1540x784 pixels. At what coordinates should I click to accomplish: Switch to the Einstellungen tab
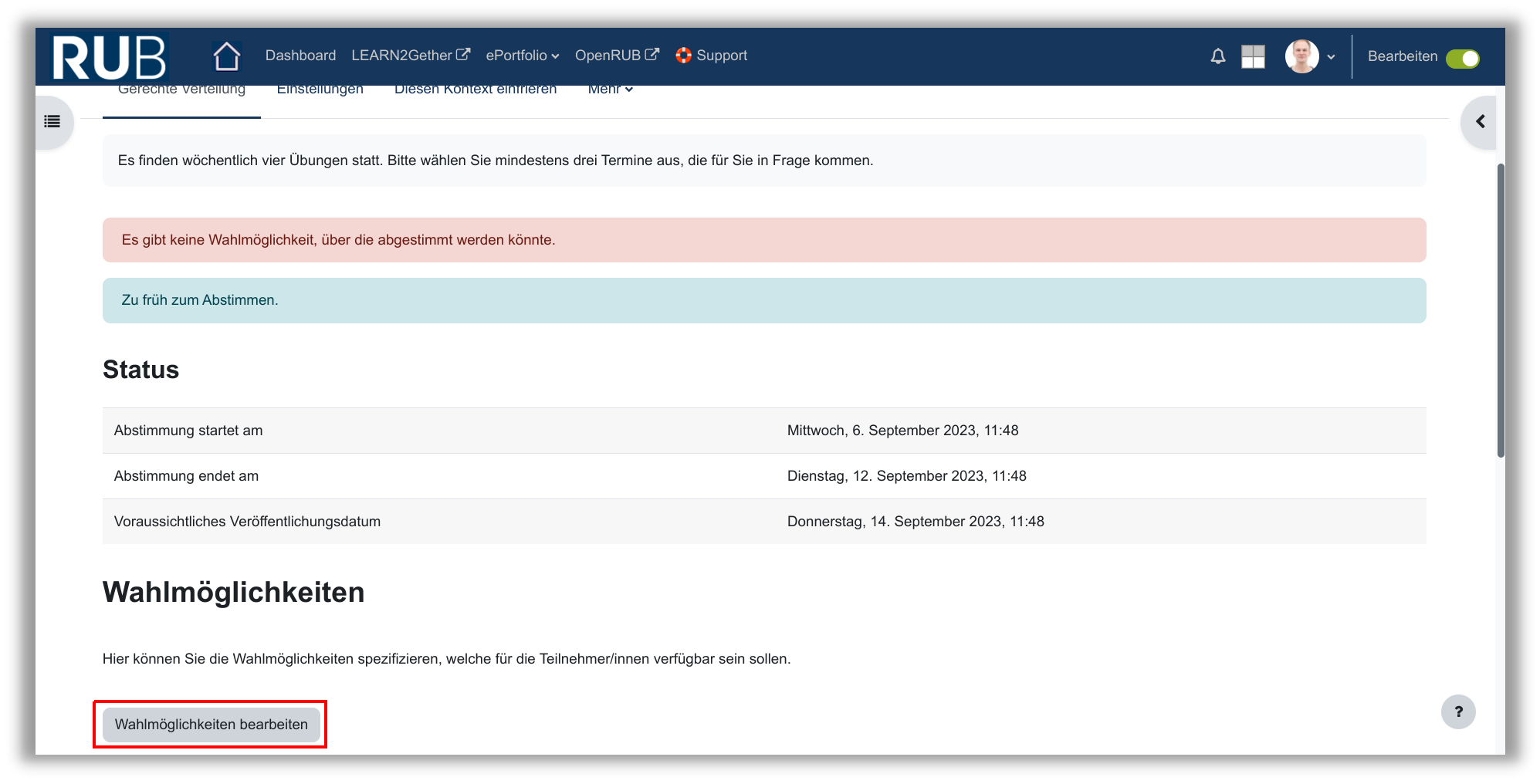click(x=320, y=90)
